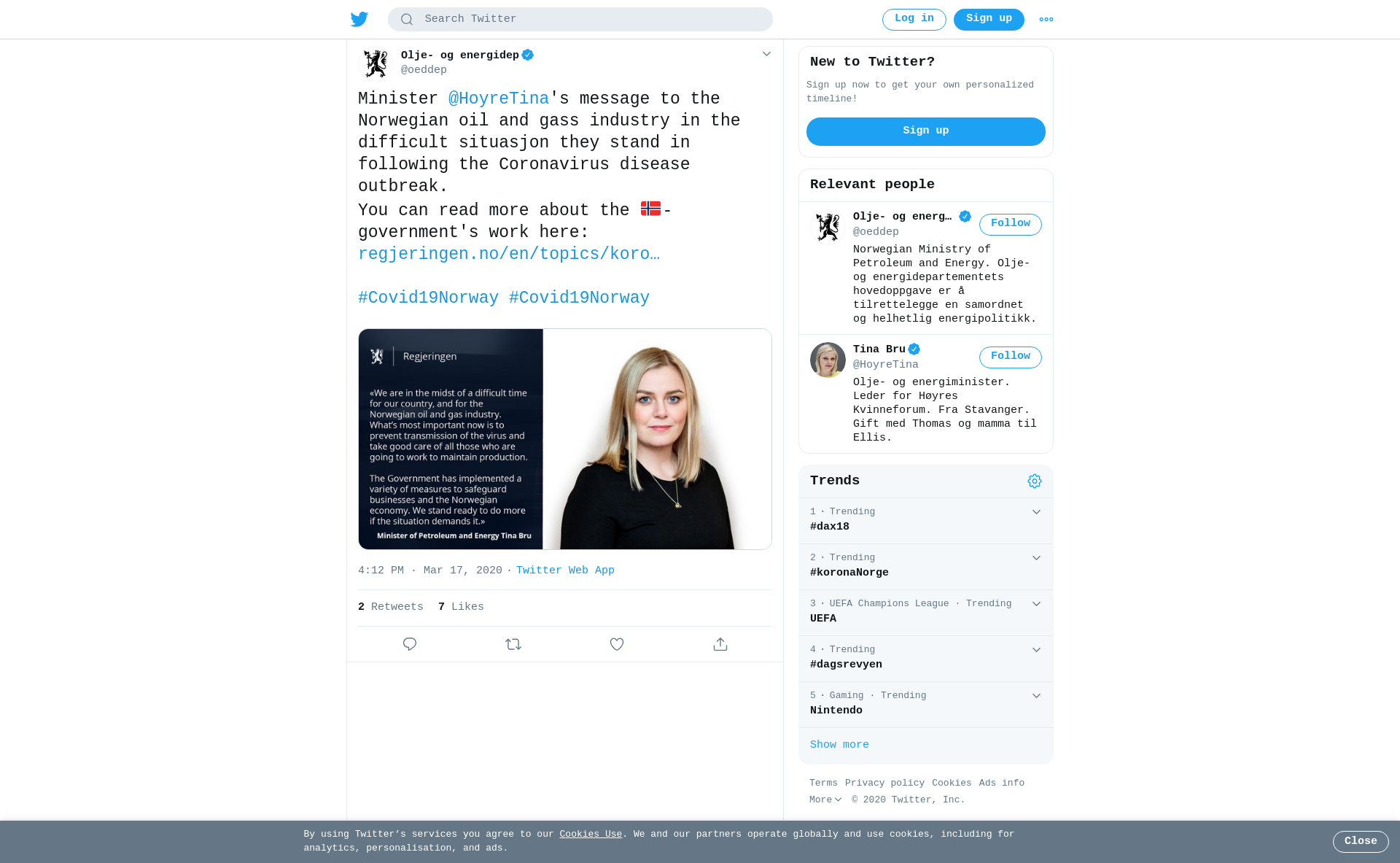Open the share tweet icon
Viewport: 1400px width, 863px height.
pyautogui.click(x=720, y=644)
